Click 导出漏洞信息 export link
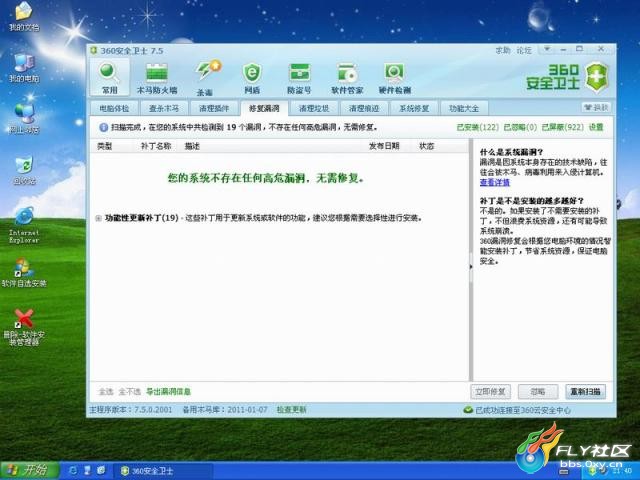The width and height of the screenshot is (640, 480). 168,392
